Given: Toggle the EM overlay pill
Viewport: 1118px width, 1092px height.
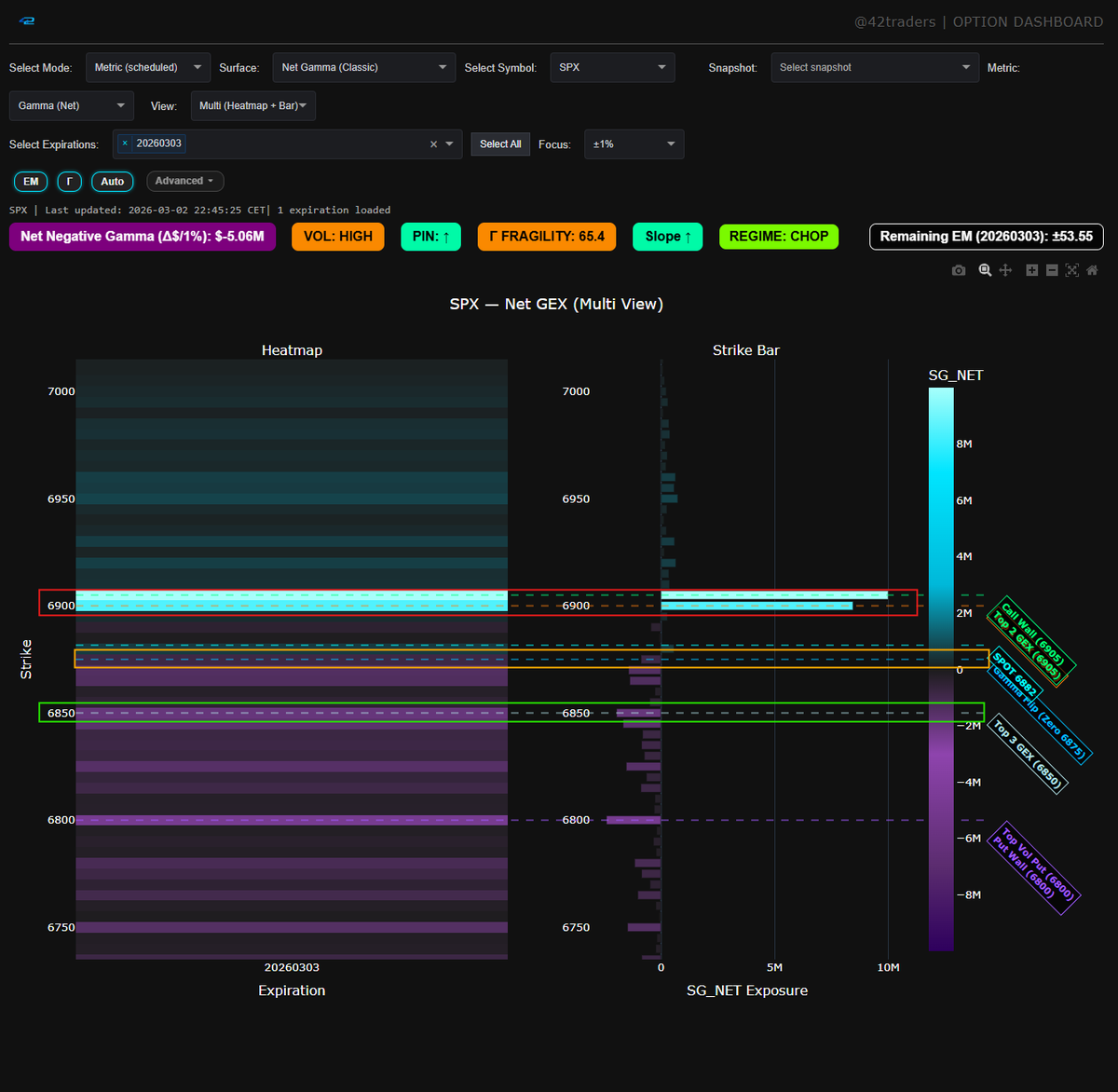Looking at the screenshot, I should point(31,182).
